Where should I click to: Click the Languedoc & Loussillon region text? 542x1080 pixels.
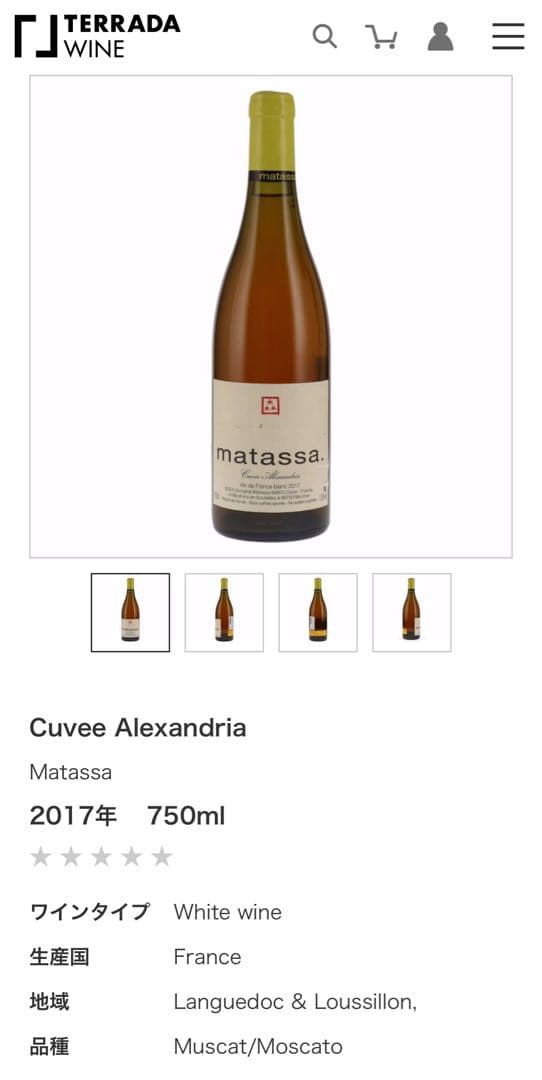[295, 1002]
